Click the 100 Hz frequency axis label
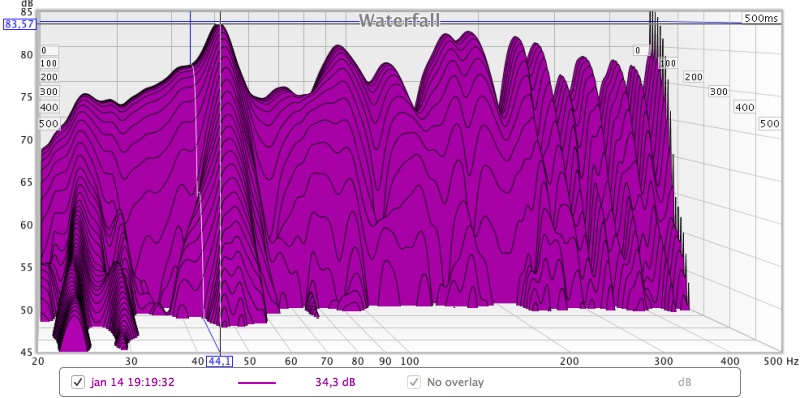The width and height of the screenshot is (800, 398). pos(410,362)
